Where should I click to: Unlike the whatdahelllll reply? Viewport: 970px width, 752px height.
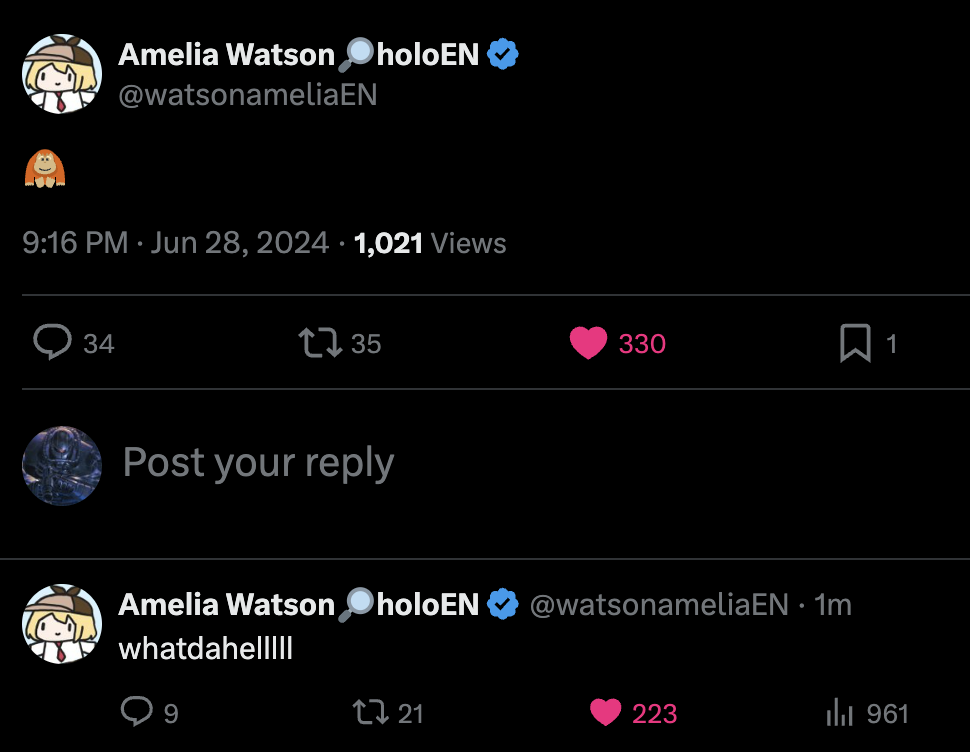(x=605, y=712)
